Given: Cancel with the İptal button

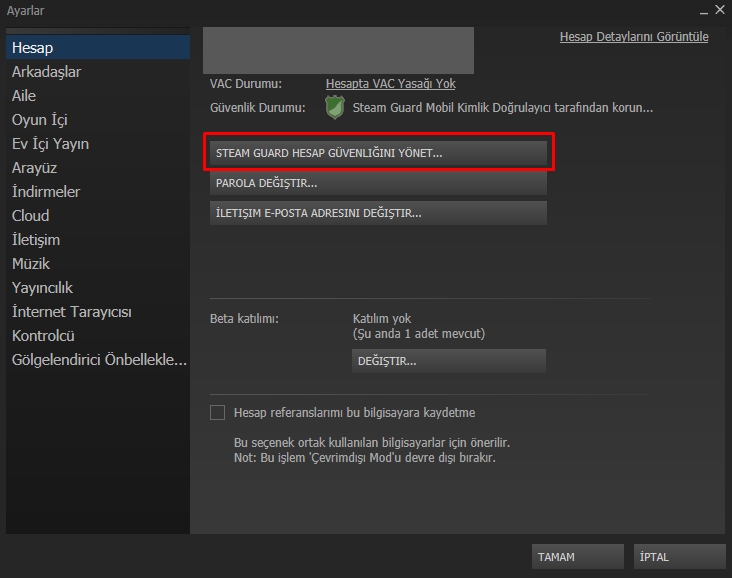Looking at the screenshot, I should pos(679,557).
